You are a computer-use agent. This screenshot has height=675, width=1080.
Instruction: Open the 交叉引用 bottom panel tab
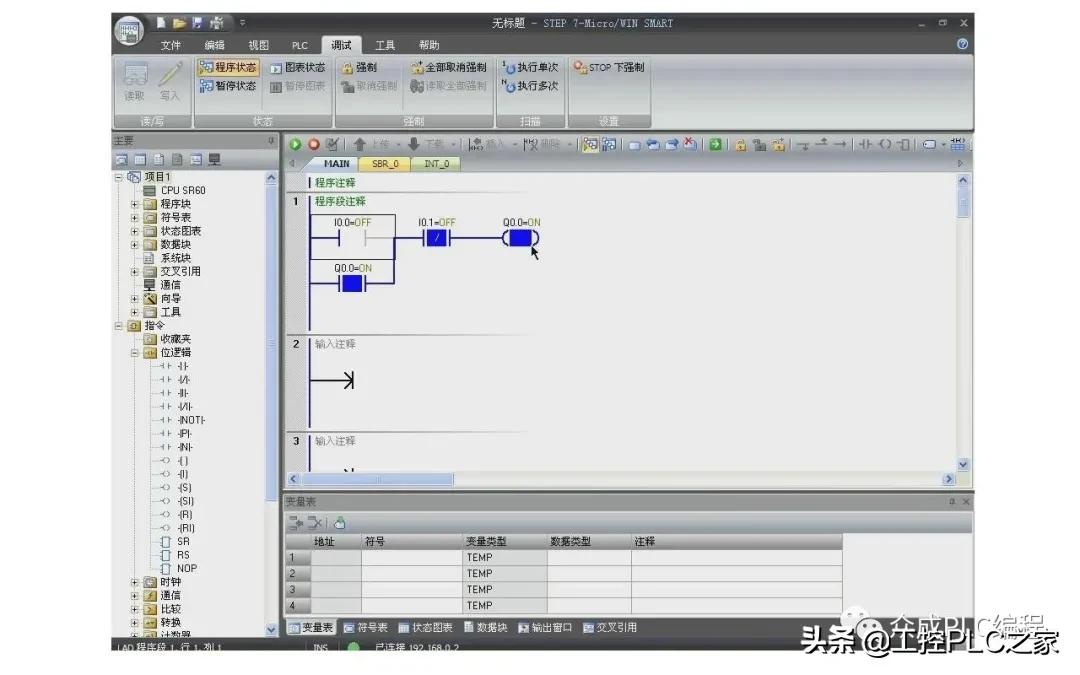click(x=610, y=627)
